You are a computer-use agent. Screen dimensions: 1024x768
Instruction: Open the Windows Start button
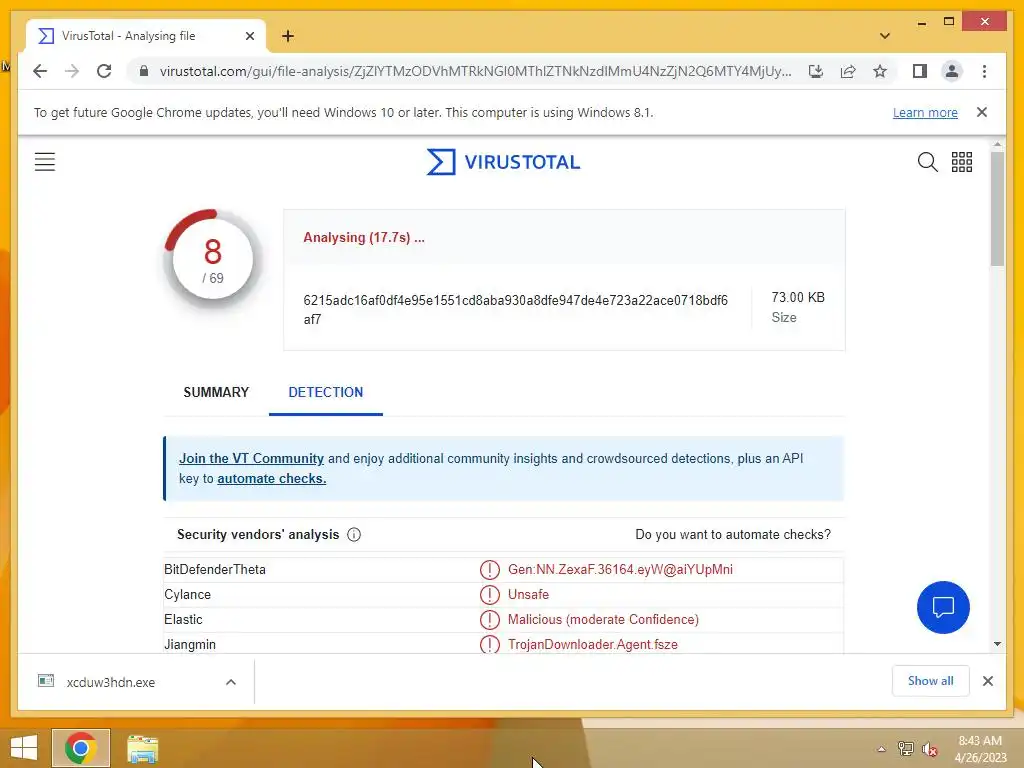24,748
